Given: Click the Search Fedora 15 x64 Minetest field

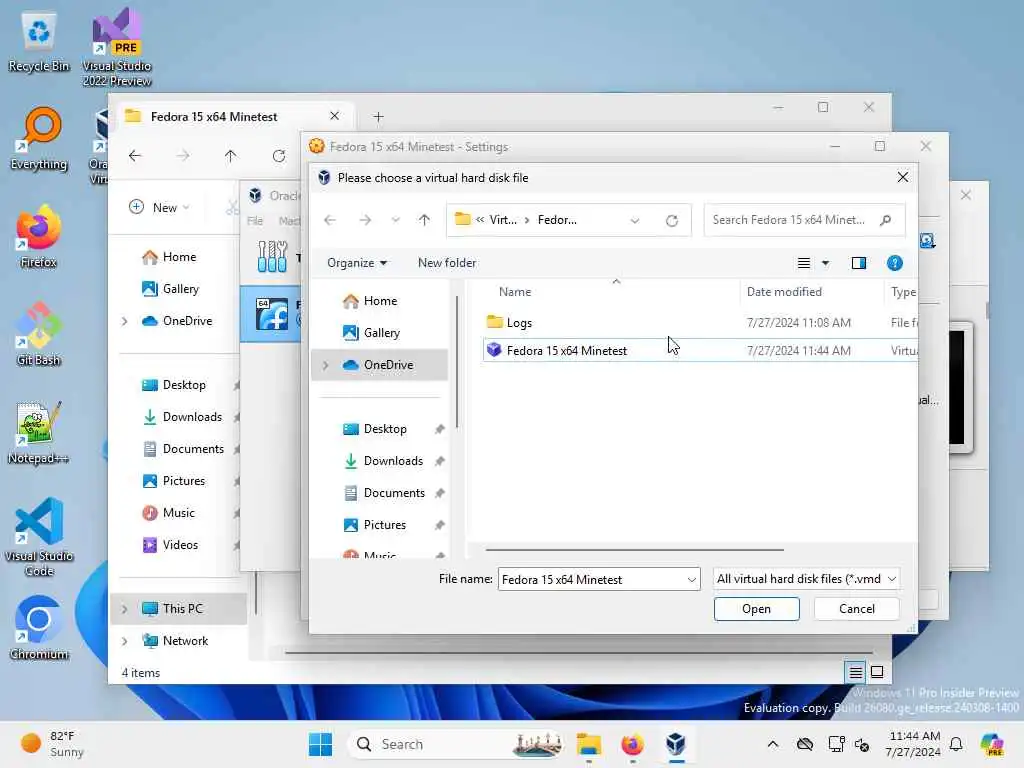Looking at the screenshot, I should (790, 220).
